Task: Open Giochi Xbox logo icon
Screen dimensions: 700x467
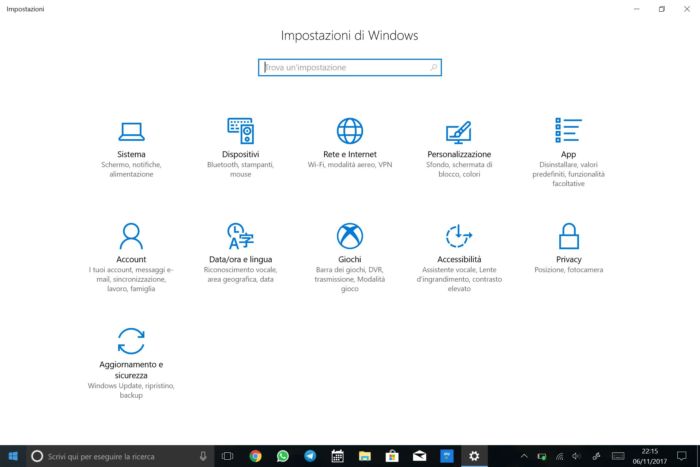Action: (x=350, y=236)
